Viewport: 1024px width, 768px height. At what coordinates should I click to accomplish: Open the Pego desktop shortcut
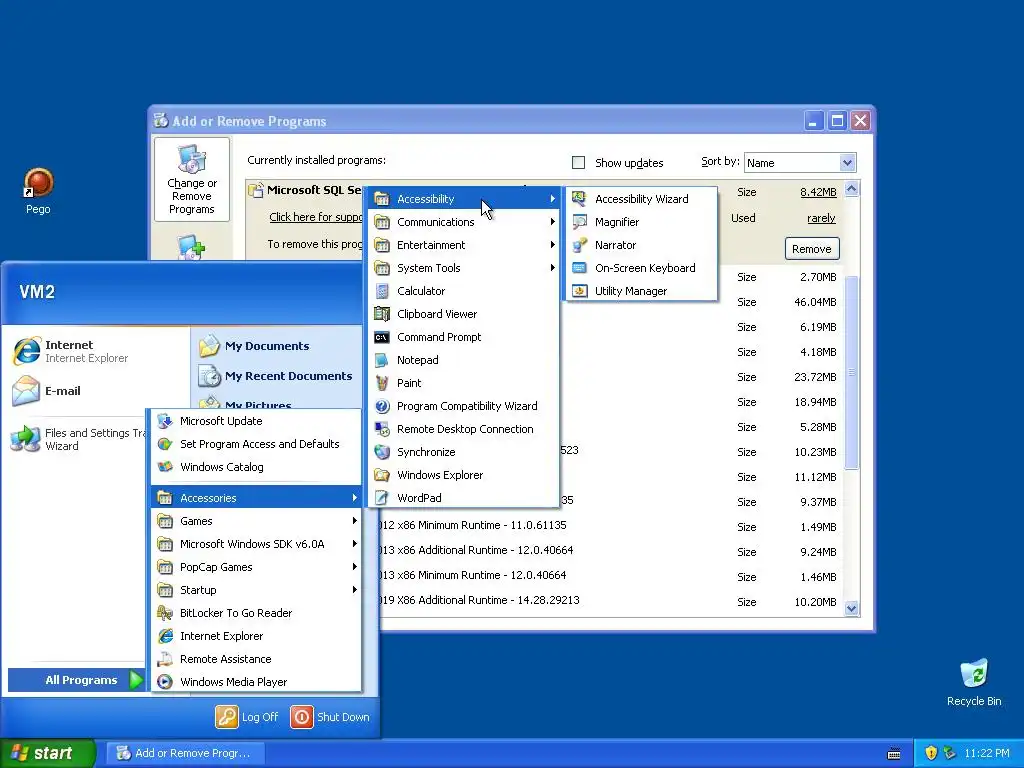click(38, 191)
